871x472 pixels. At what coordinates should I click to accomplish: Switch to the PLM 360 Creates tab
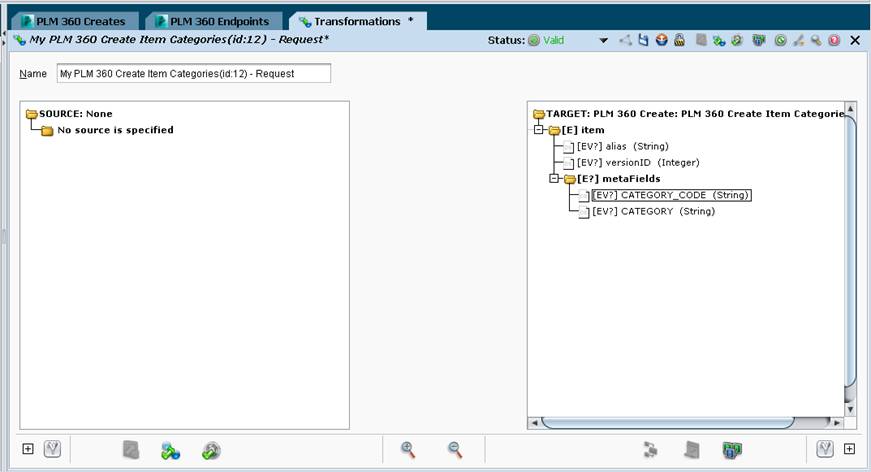tap(73, 21)
